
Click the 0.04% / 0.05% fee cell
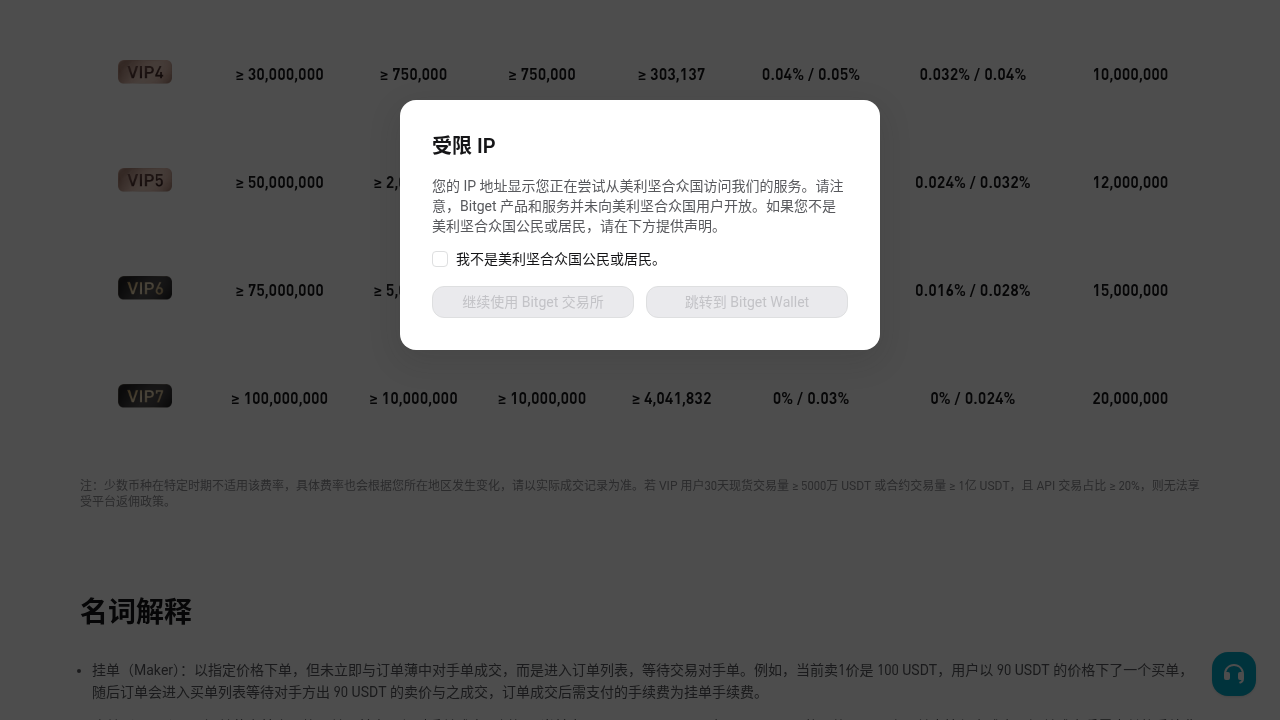tap(811, 74)
